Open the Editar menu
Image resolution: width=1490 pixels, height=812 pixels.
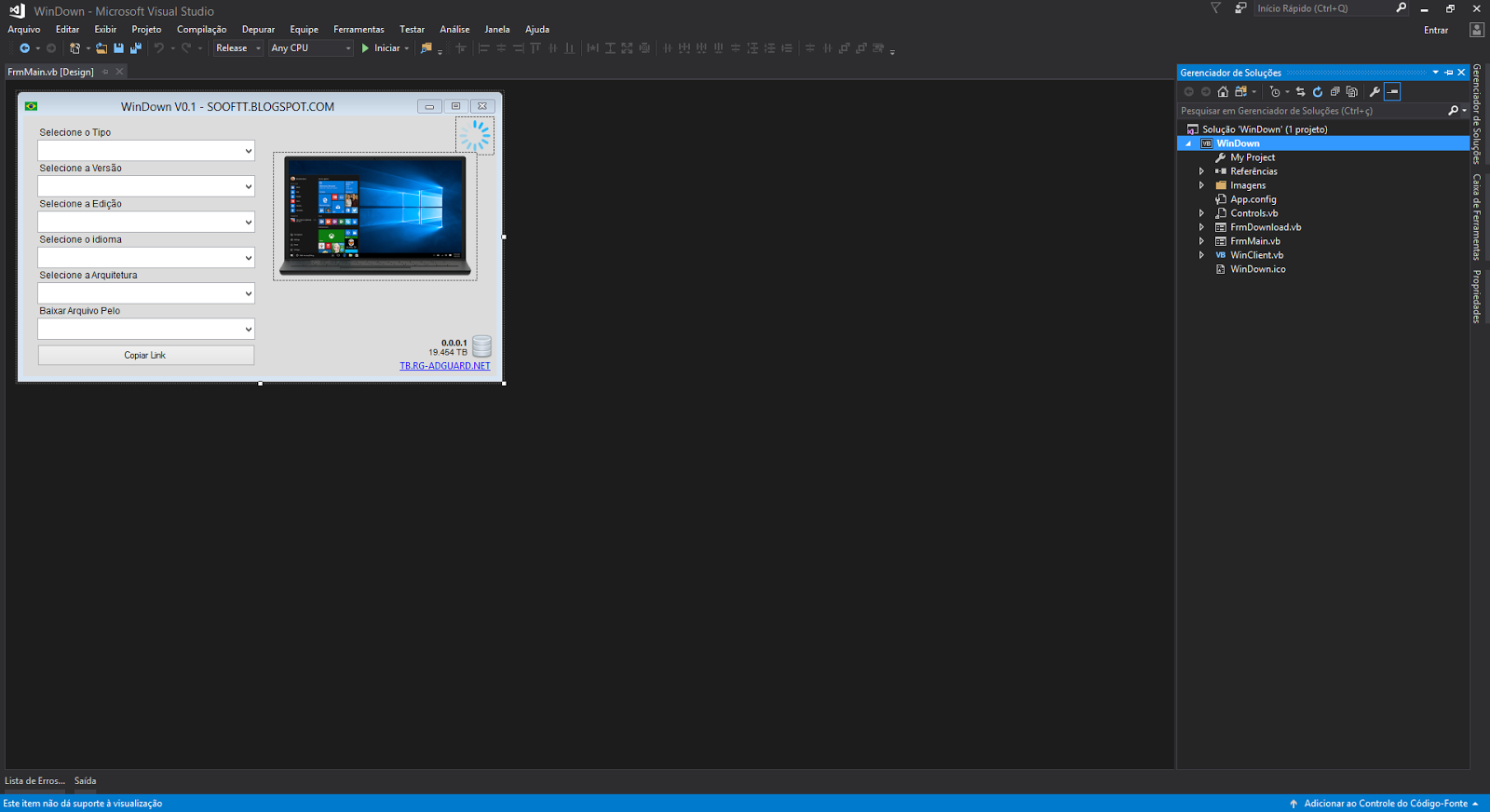(67, 30)
